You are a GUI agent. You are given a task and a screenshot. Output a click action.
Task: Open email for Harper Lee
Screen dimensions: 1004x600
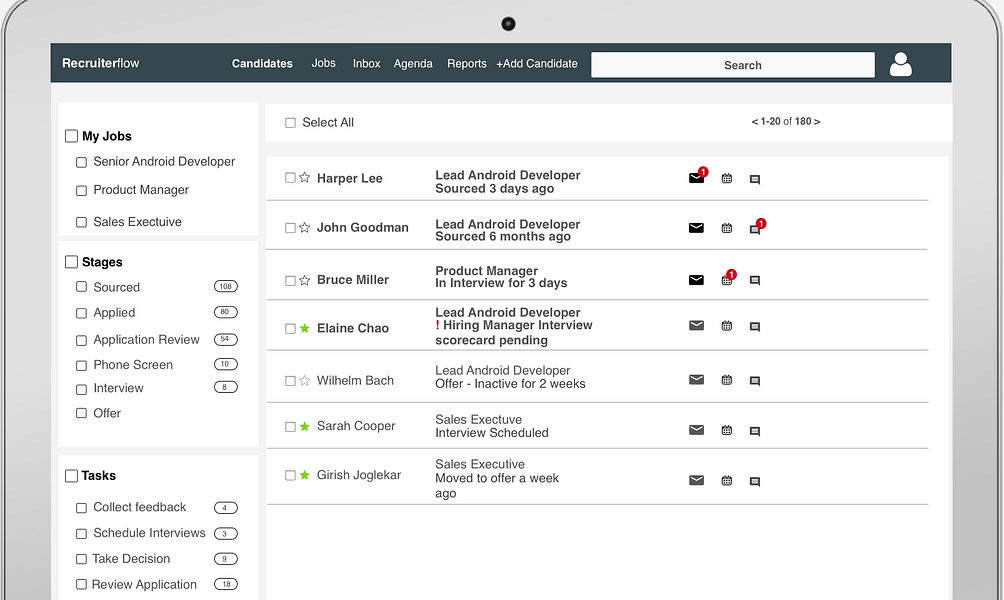(696, 178)
